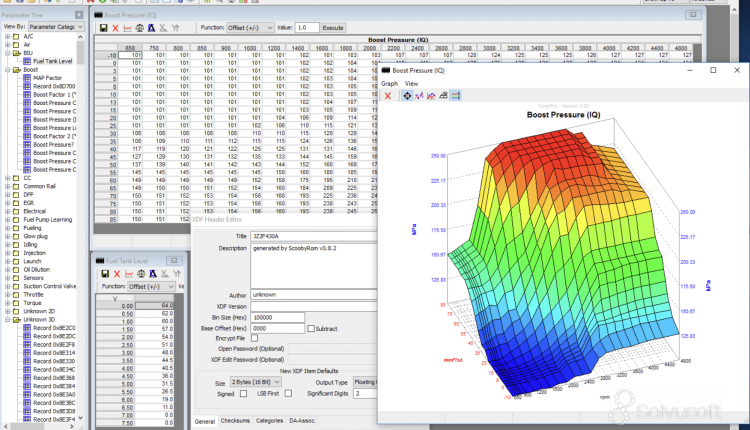Click blue metronome icon in Boost Pressure table toolbar
The height and width of the screenshot is (430, 750).
151,28
